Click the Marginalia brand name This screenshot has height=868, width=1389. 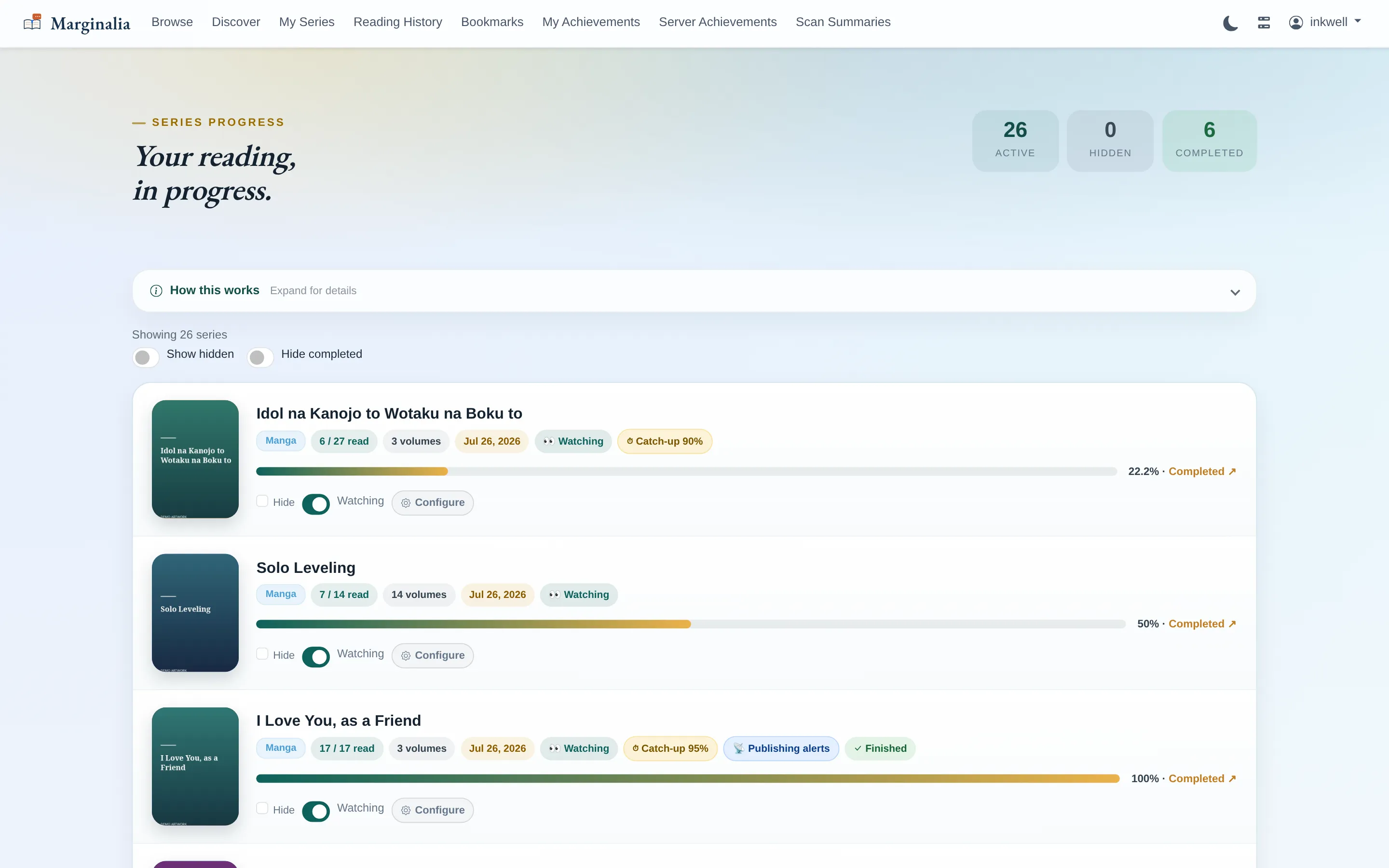coord(90,24)
